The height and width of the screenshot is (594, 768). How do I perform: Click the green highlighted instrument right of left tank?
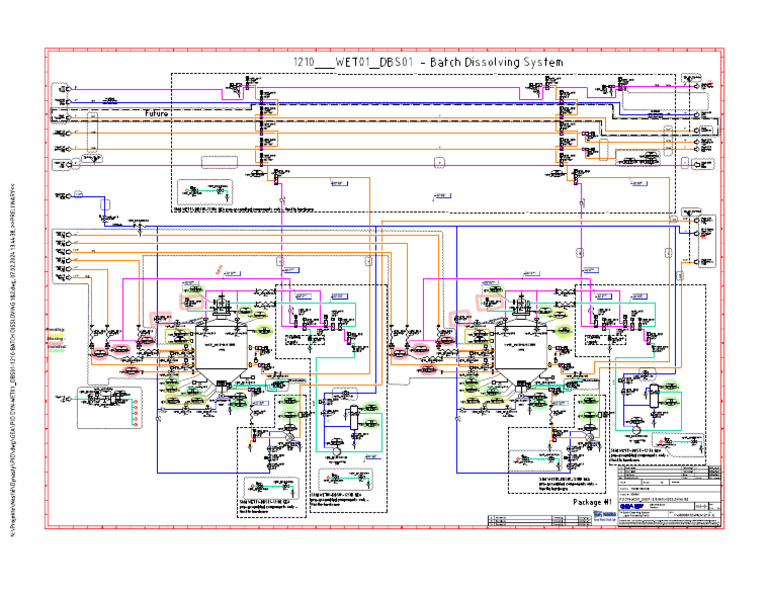tap(264, 332)
